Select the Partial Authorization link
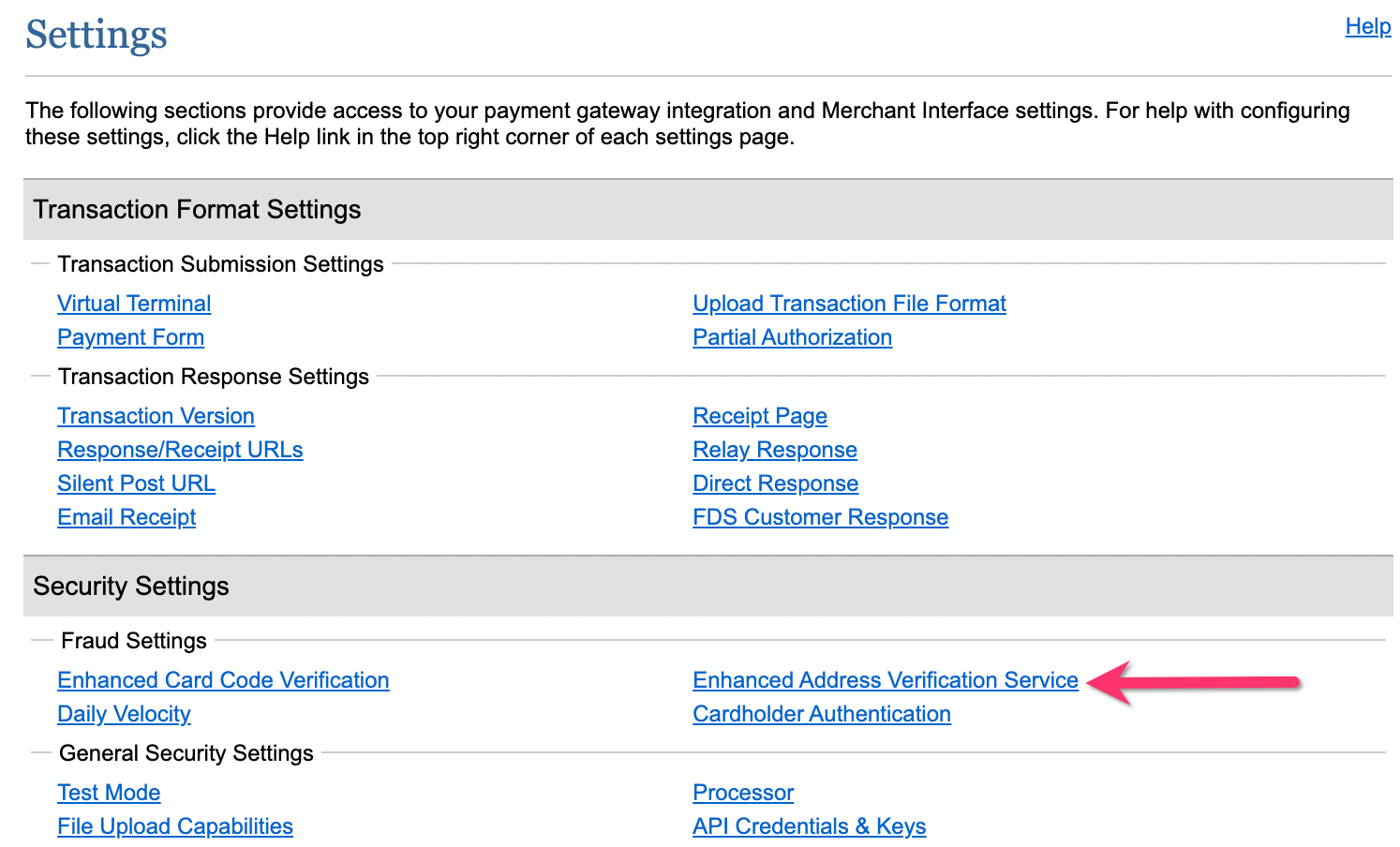The height and width of the screenshot is (847, 1400). [792, 337]
